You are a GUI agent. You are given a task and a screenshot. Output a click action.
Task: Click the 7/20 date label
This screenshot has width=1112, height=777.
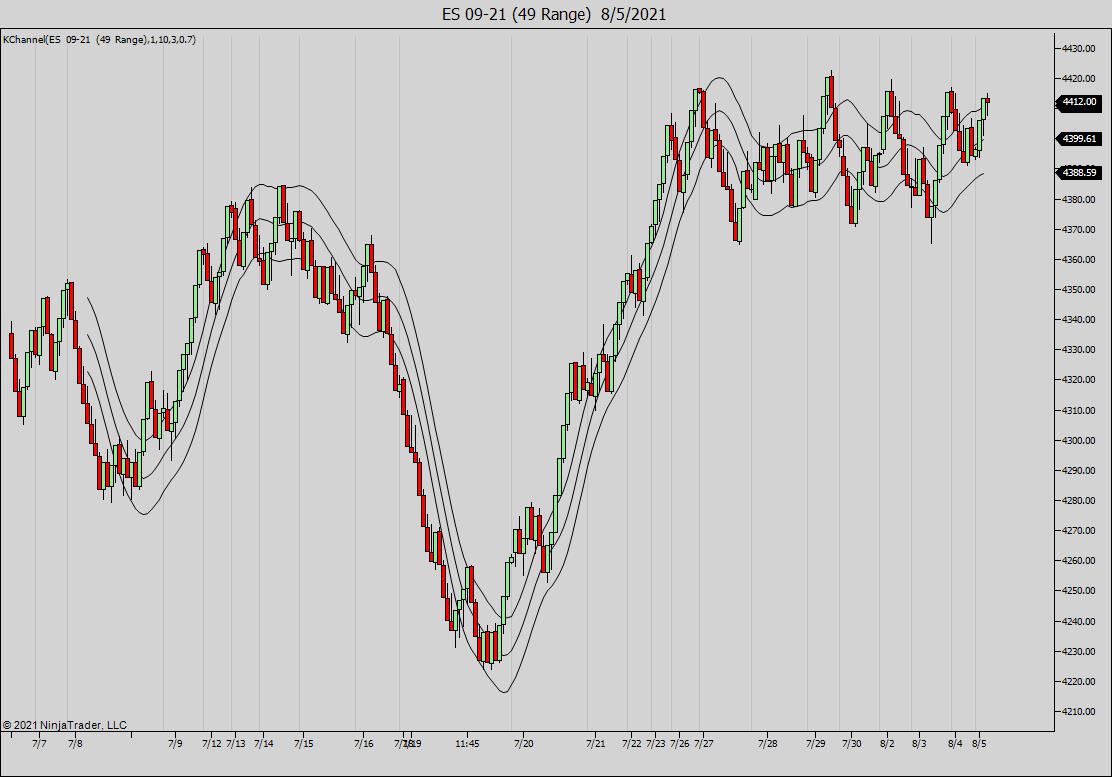coord(523,744)
